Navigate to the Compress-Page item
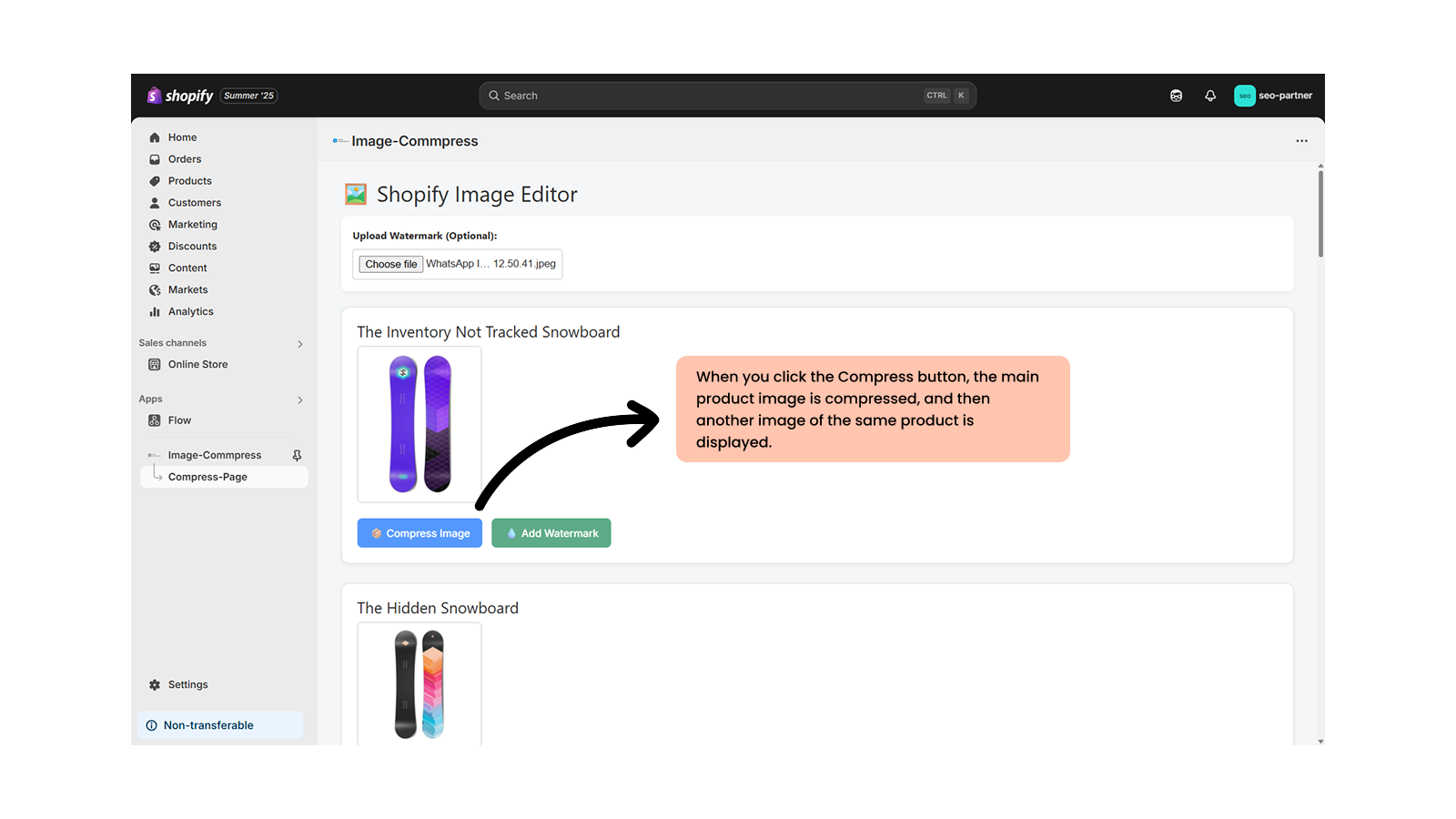Screen dimensions: 1456x819 [207, 476]
